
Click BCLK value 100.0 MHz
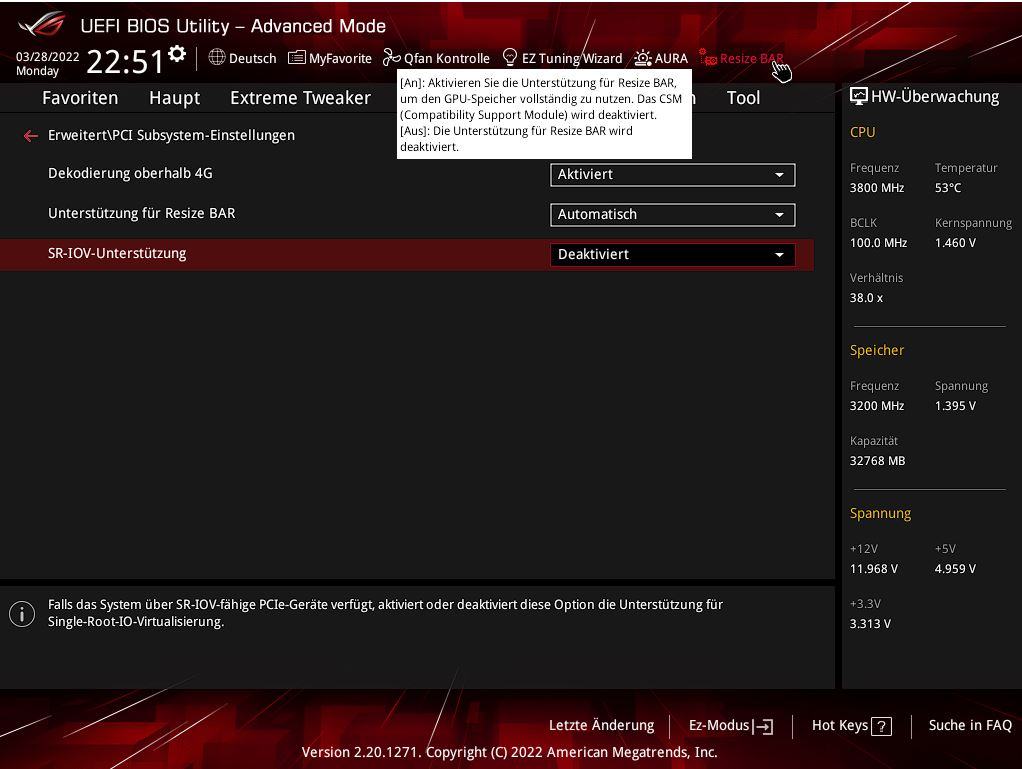click(x=878, y=242)
